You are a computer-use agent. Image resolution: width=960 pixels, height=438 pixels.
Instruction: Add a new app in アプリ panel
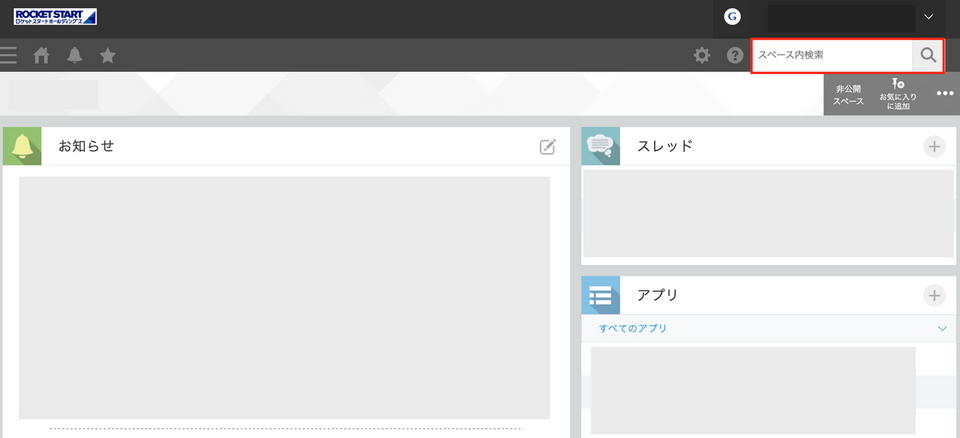[x=934, y=295]
